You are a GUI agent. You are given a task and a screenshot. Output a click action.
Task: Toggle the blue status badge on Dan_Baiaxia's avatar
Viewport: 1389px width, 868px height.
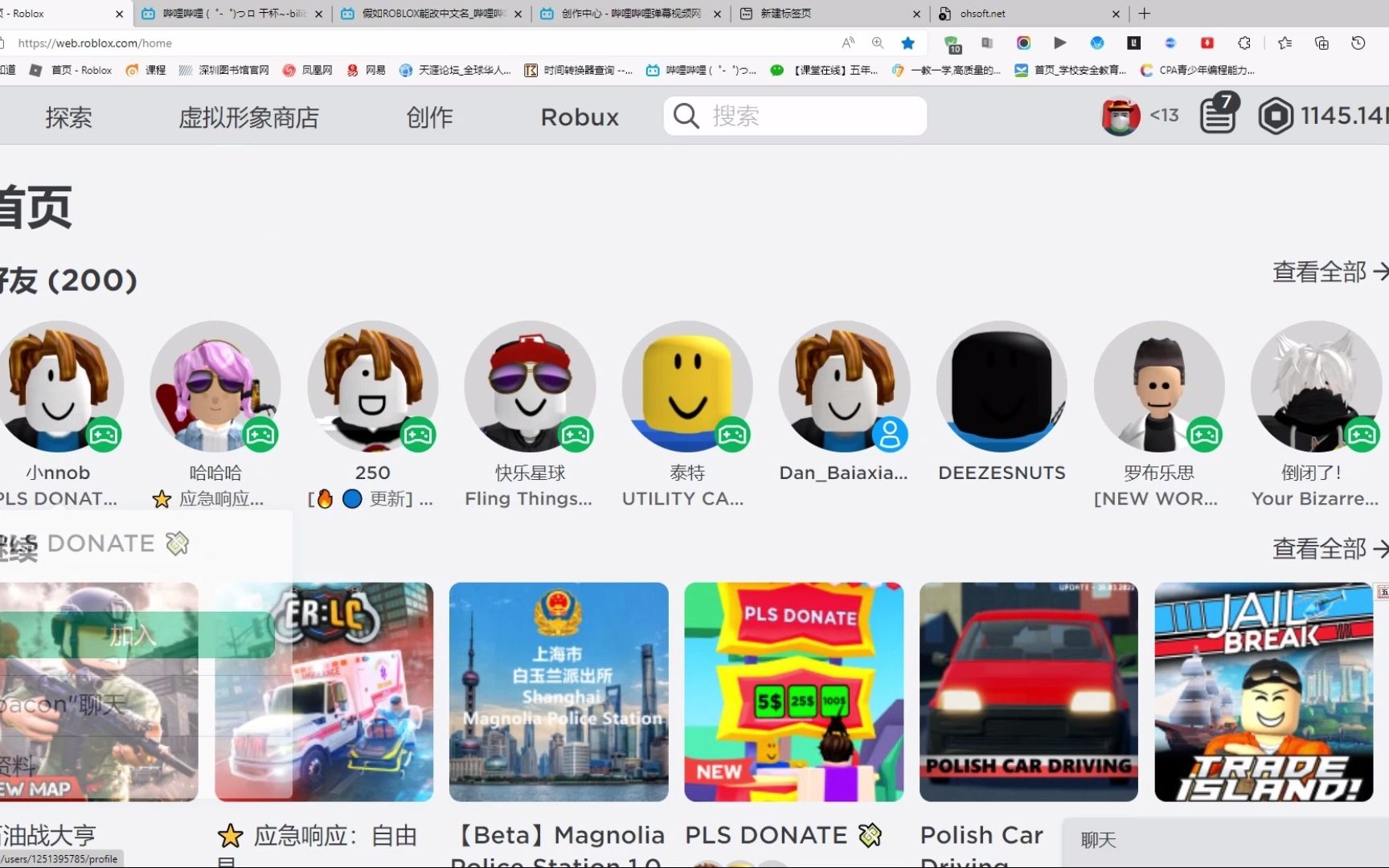coord(889,435)
